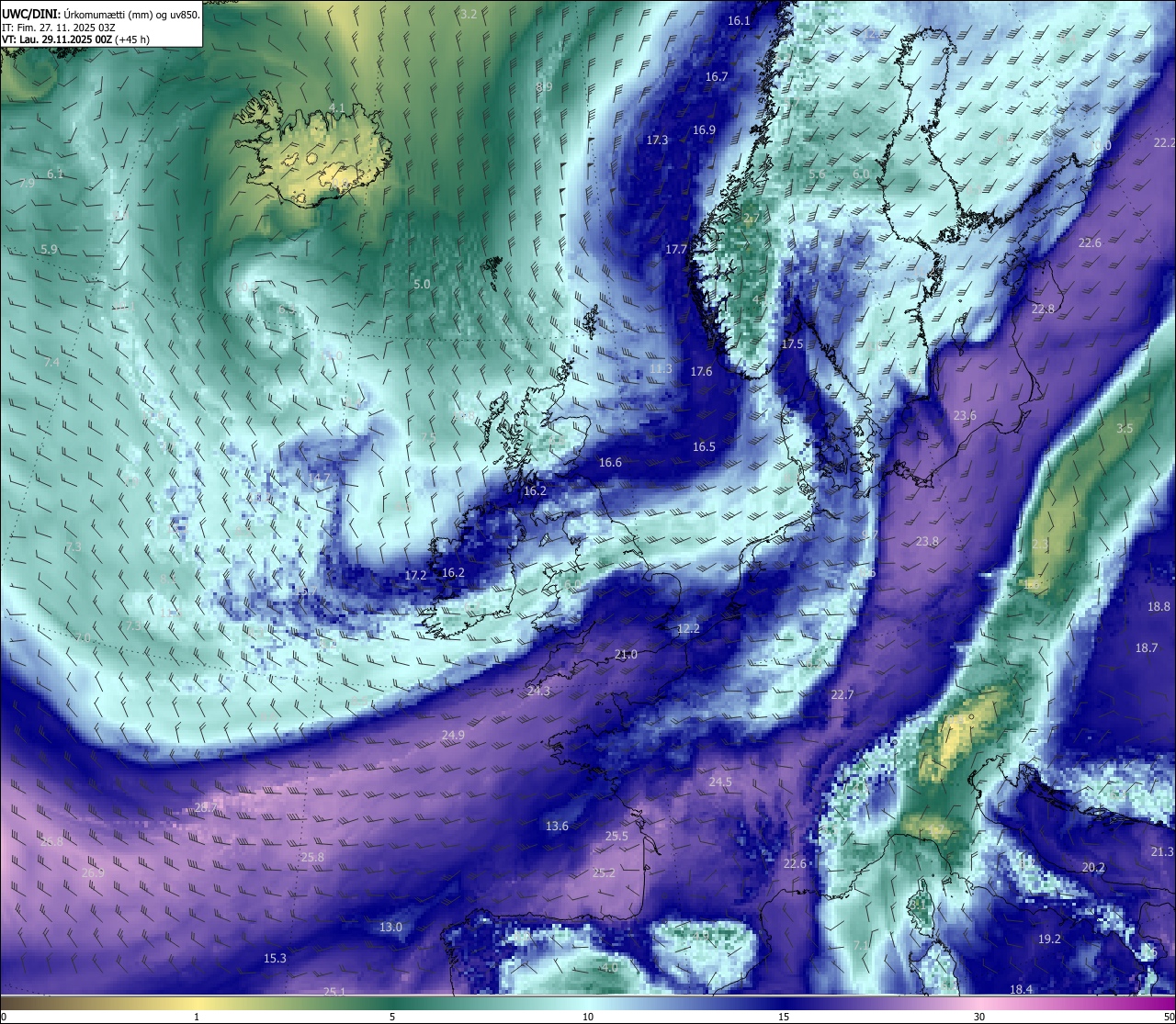Click the 13.6 value label
This screenshot has height=1024, width=1176.
click(557, 827)
